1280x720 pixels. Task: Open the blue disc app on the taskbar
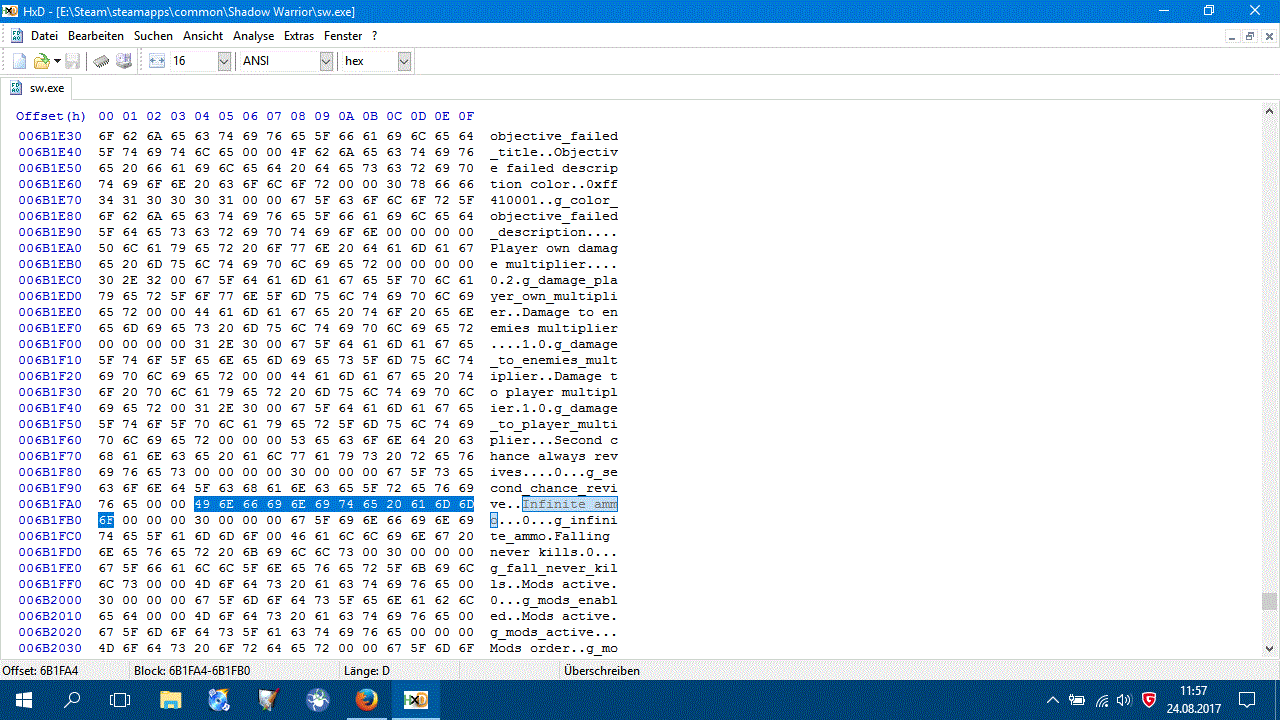[219, 700]
